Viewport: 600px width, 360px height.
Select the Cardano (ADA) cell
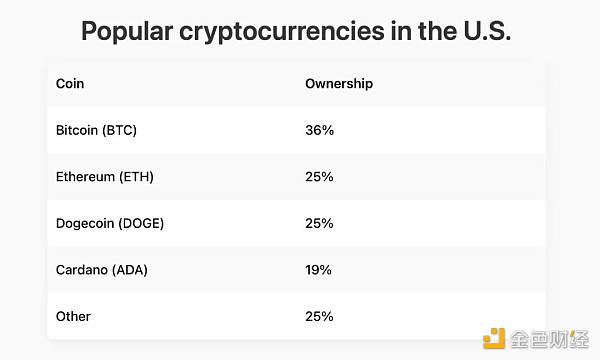(102, 270)
